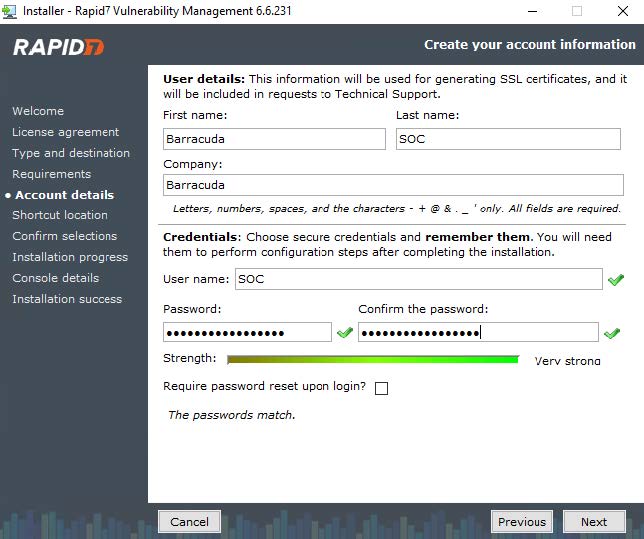The height and width of the screenshot is (539, 644).
Task: Close the installer window
Action: tap(623, 11)
